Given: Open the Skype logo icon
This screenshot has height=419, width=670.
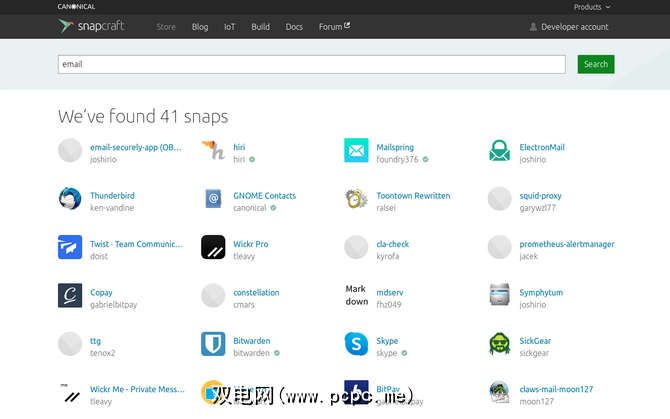Looking at the screenshot, I should point(356,344).
